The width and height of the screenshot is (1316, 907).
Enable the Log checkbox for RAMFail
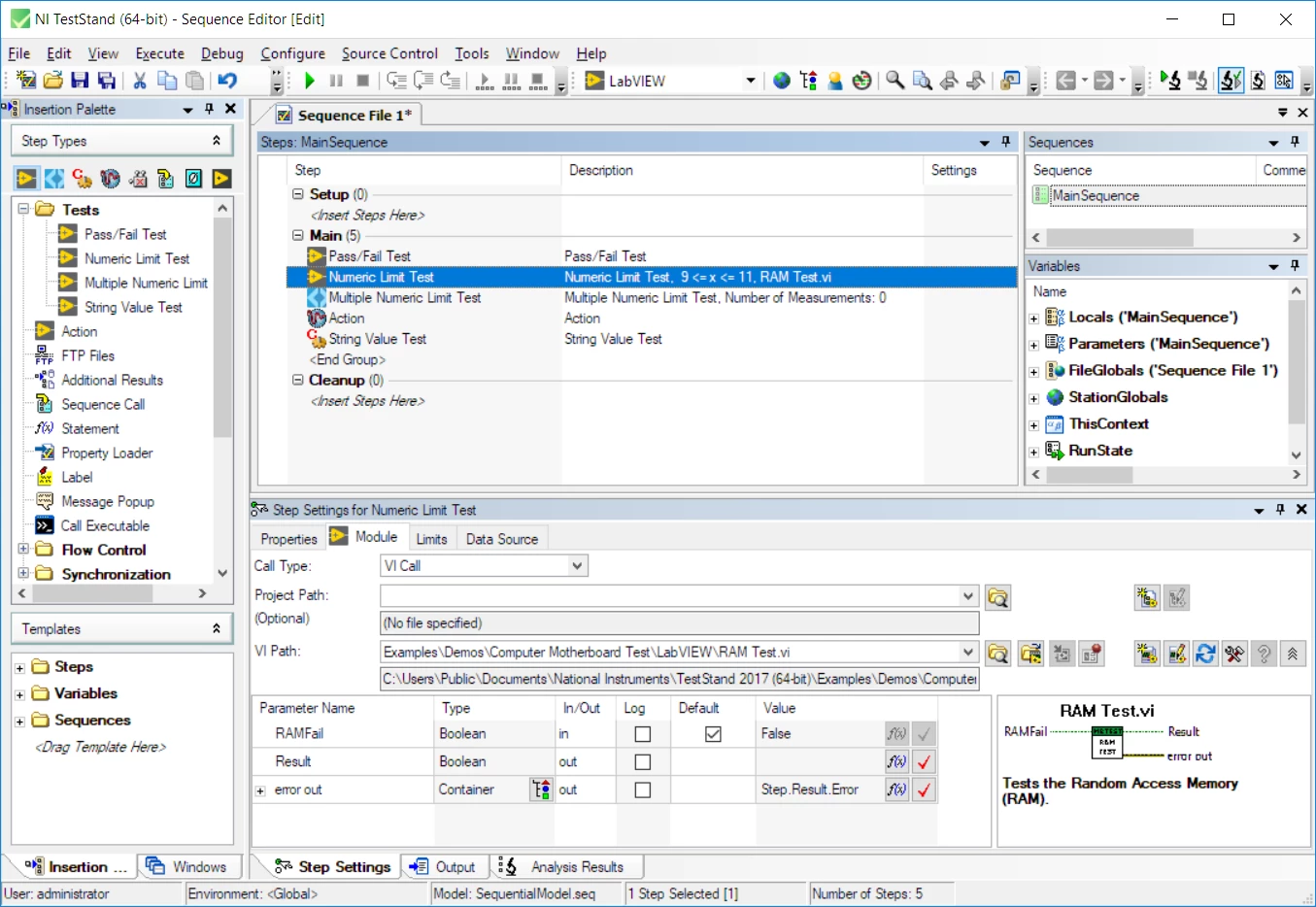pos(642,734)
